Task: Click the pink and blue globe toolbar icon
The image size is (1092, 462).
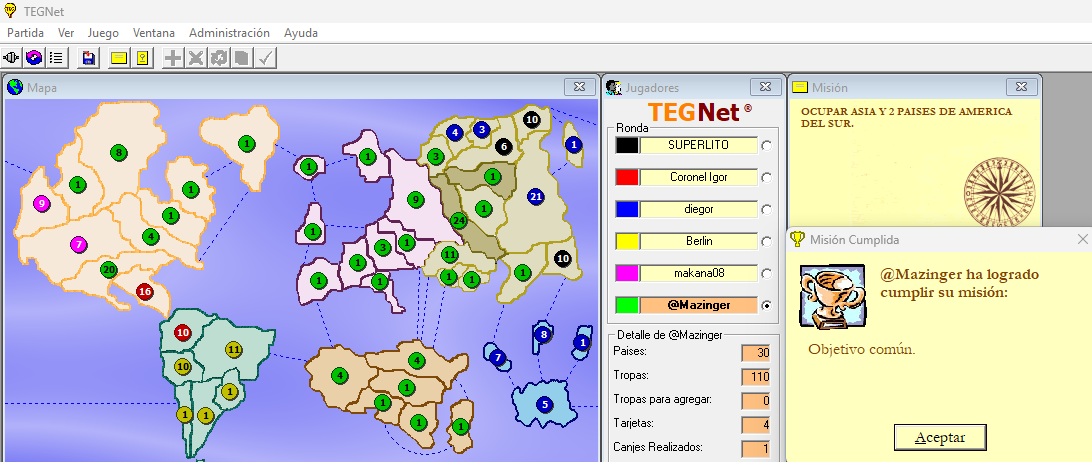Action: 34,58
